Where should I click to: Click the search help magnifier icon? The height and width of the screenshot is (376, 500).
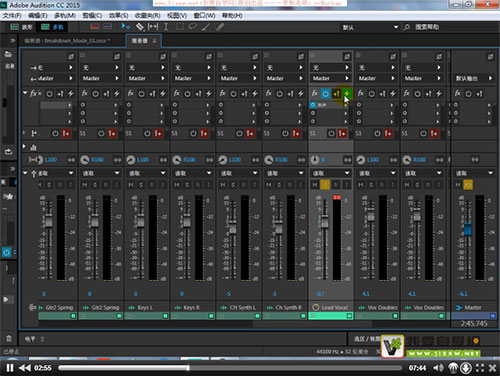[x=407, y=27]
